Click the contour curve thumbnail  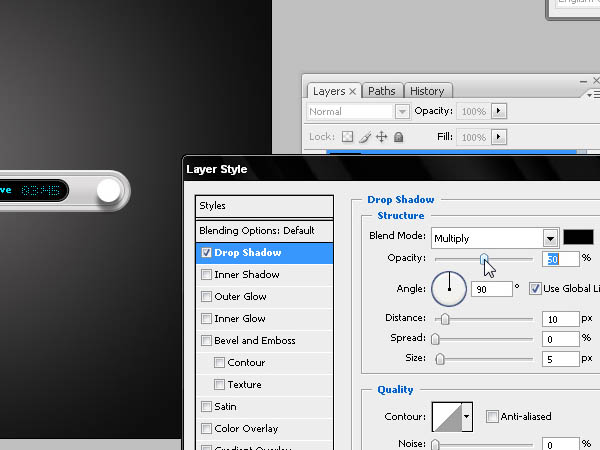pos(447,417)
